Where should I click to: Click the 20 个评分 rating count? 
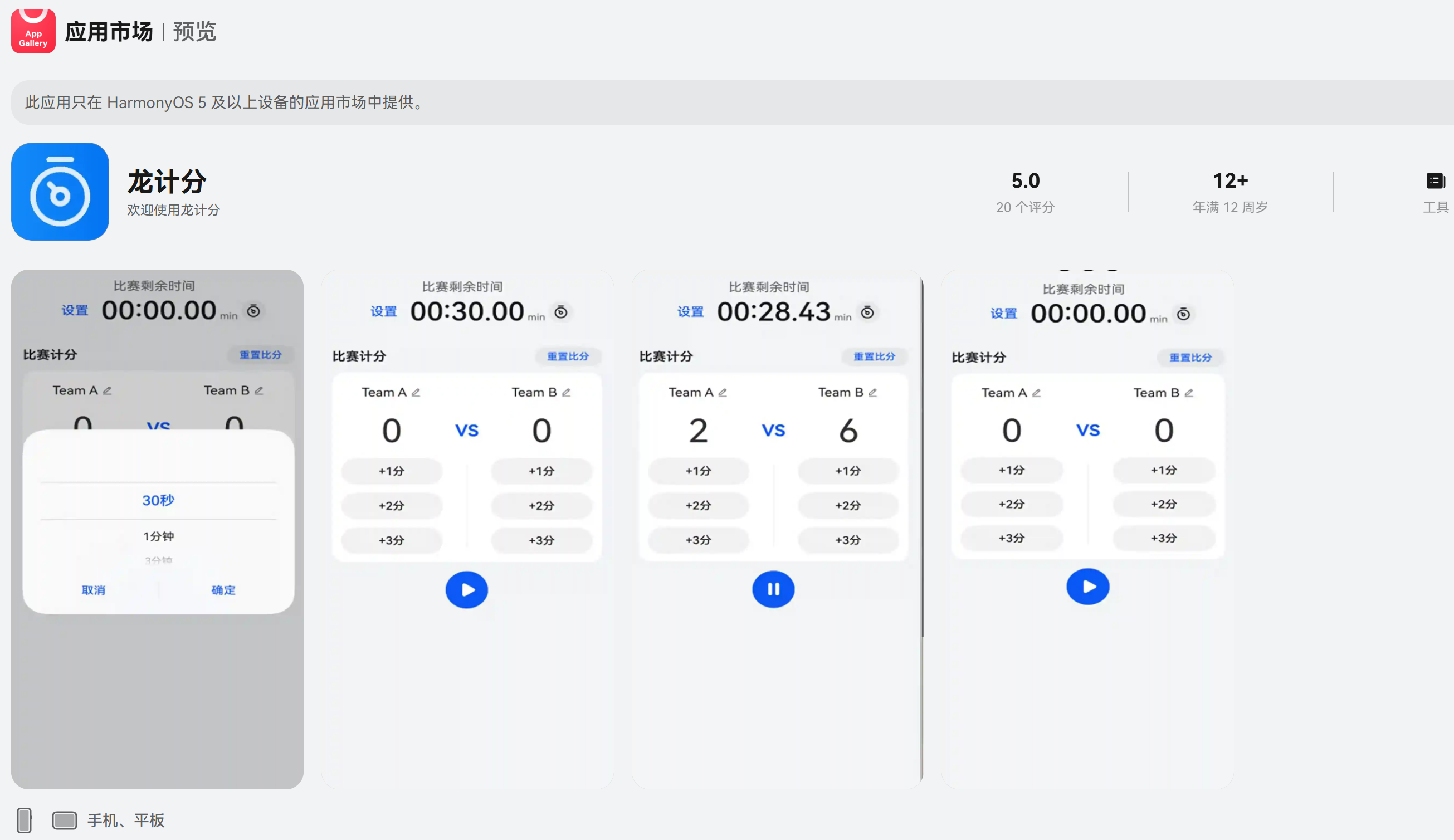coord(1025,207)
